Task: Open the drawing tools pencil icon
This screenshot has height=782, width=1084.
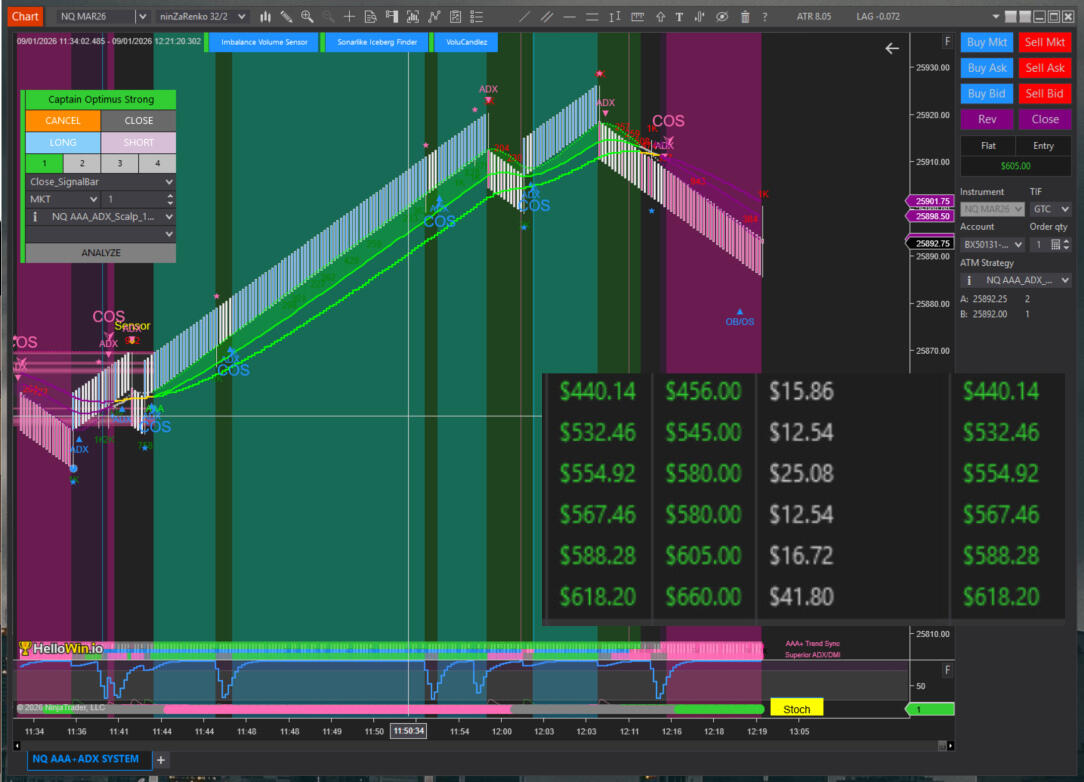Action: 286,16
